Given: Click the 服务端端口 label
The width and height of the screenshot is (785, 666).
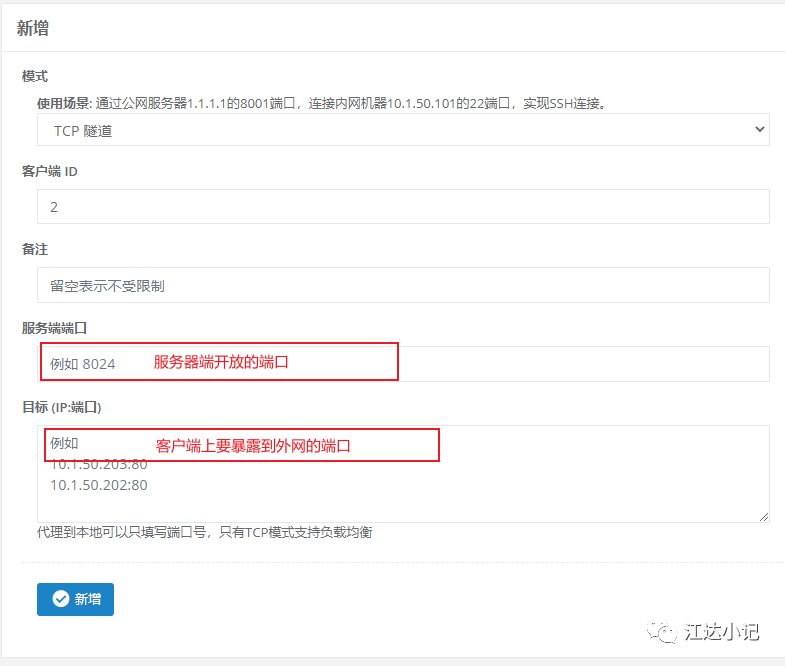Looking at the screenshot, I should point(54,328).
